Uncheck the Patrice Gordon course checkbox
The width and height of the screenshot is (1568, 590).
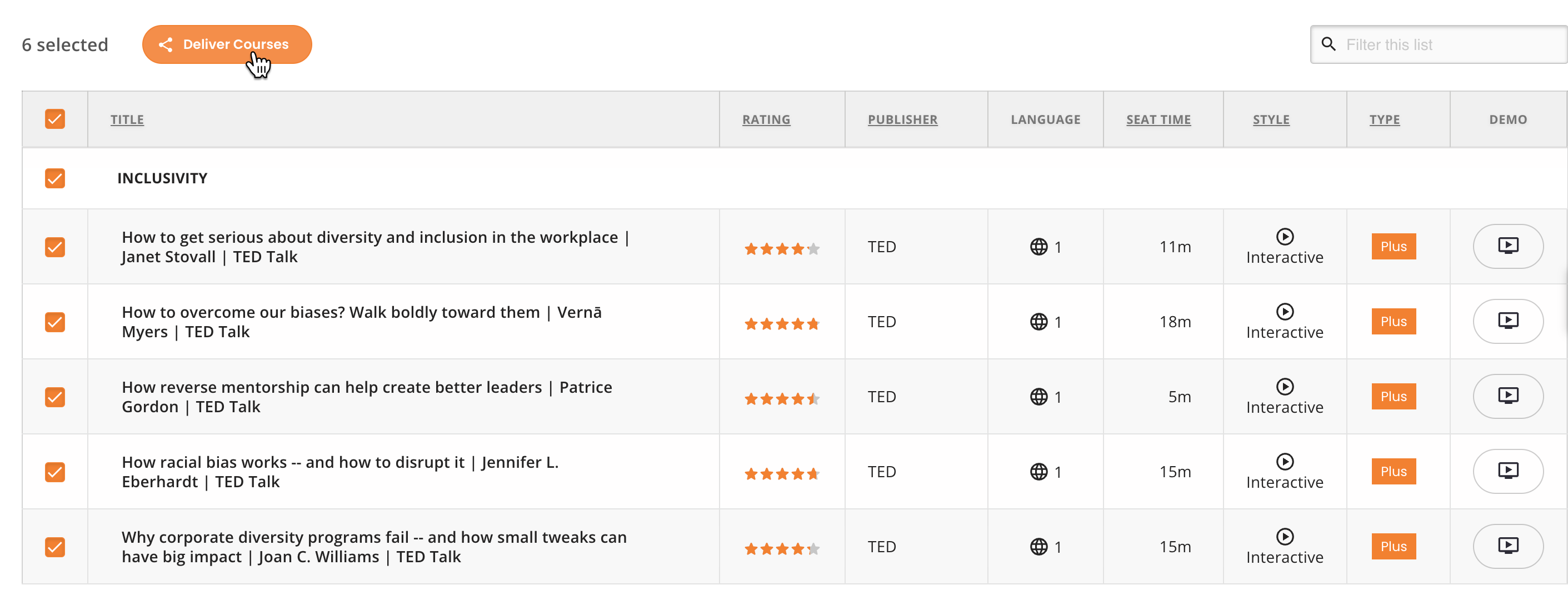point(55,397)
